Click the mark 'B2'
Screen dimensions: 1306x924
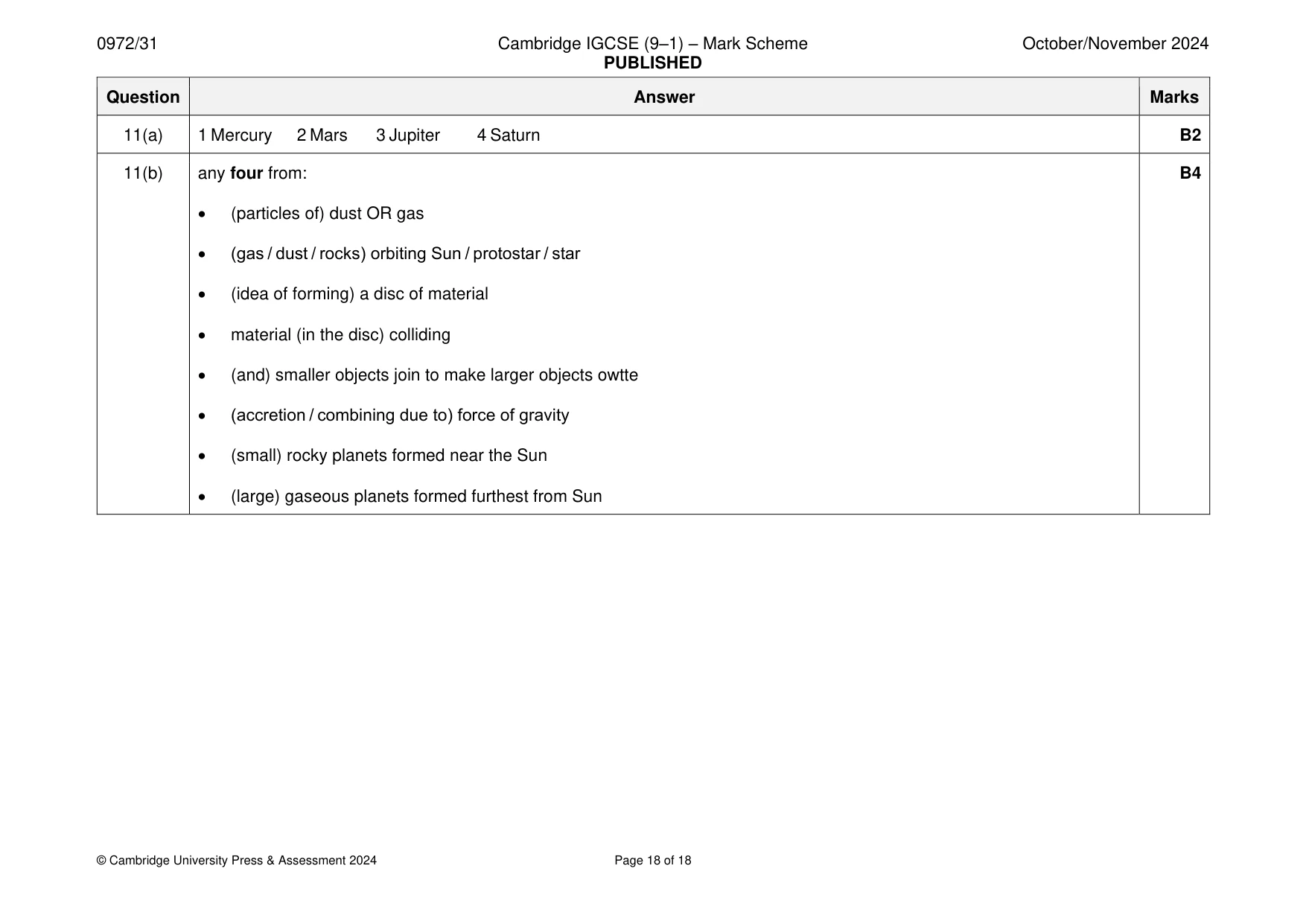click(1190, 135)
